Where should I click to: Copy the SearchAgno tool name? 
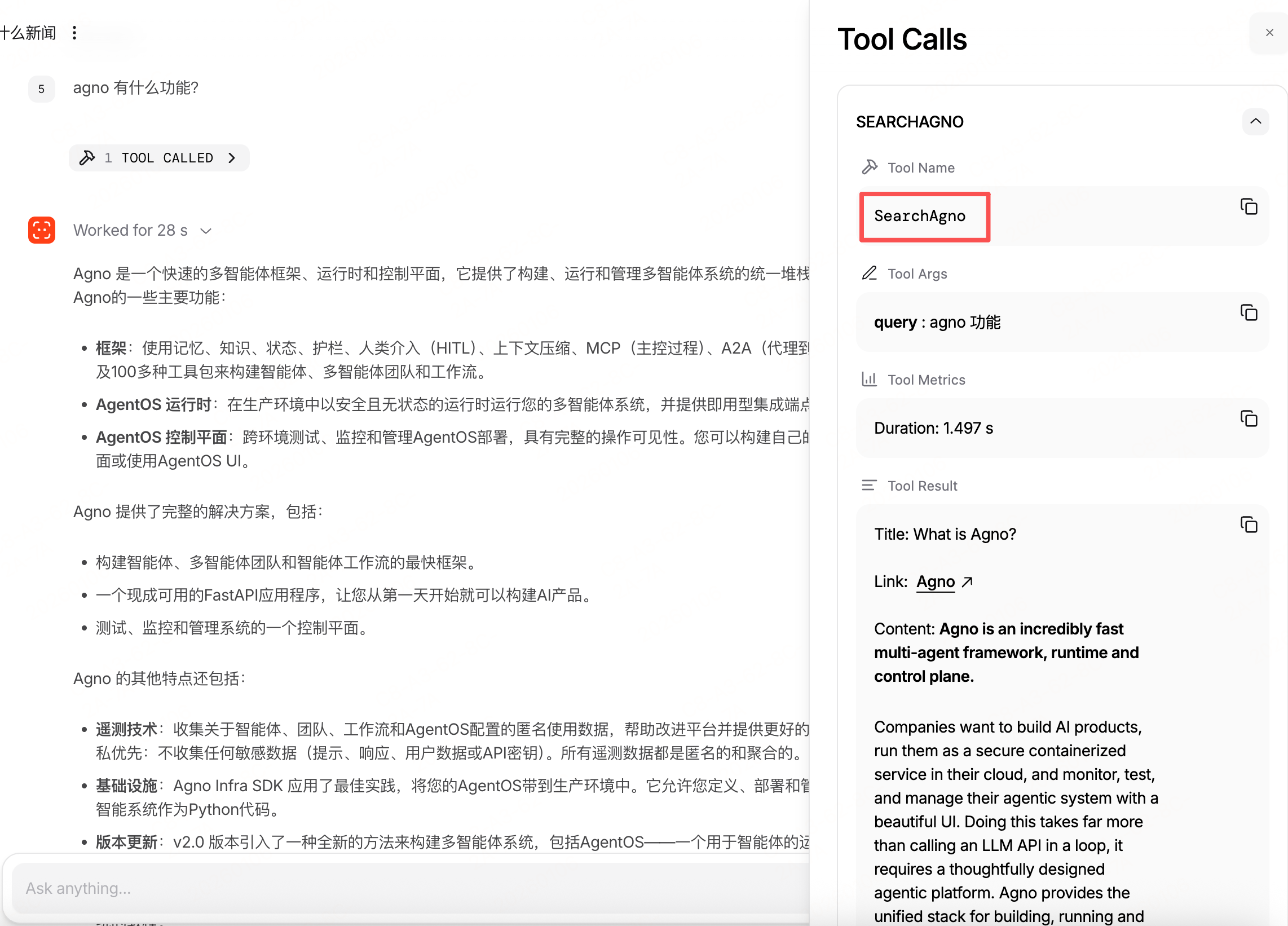1249,207
